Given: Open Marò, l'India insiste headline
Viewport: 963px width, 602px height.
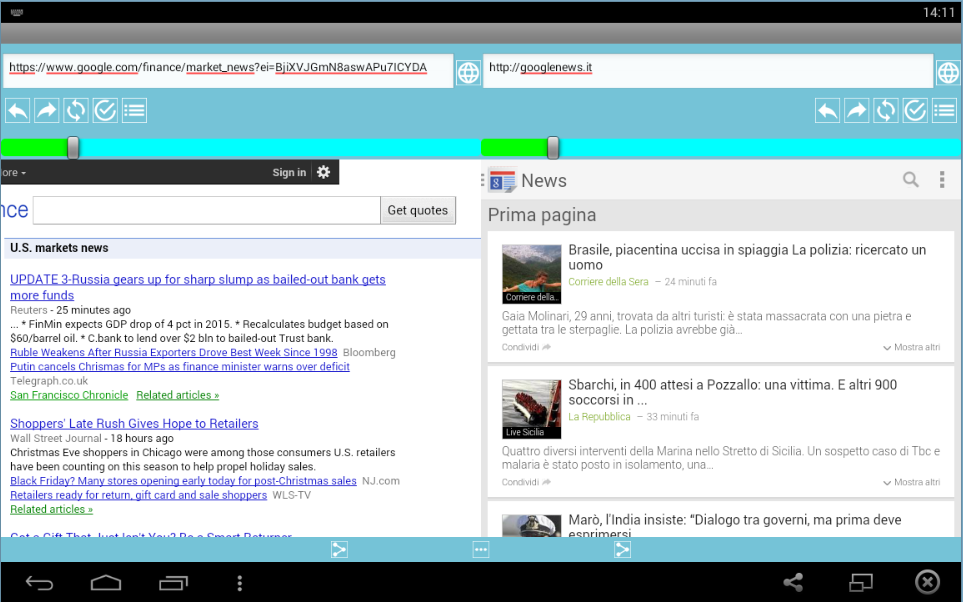Looking at the screenshot, I should click(x=735, y=526).
